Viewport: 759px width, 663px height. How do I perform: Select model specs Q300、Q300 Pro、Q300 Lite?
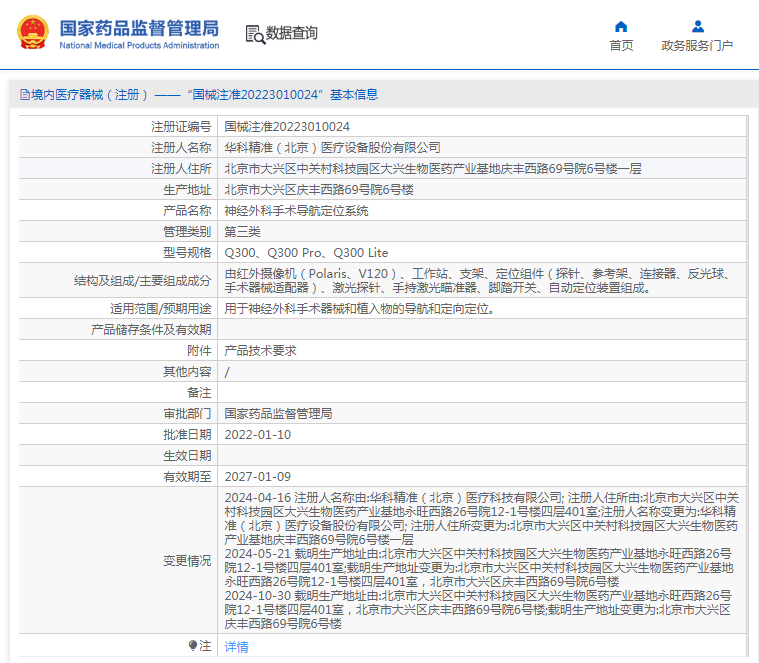click(306, 253)
